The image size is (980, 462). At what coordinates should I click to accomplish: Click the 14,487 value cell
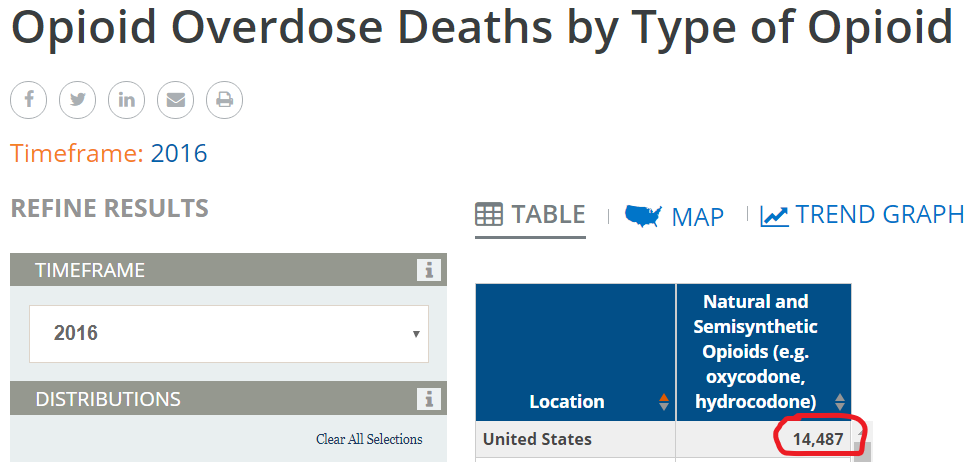pyautogui.click(x=817, y=439)
